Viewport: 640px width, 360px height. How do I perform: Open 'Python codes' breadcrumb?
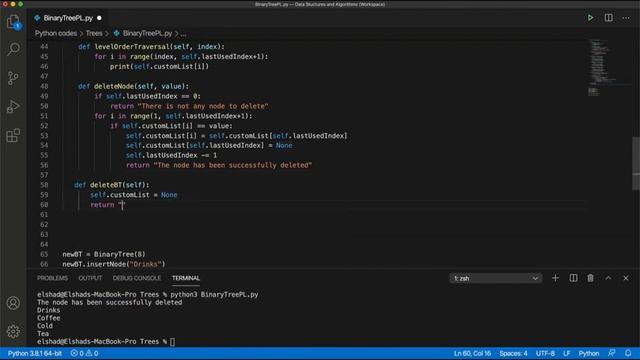coord(56,33)
